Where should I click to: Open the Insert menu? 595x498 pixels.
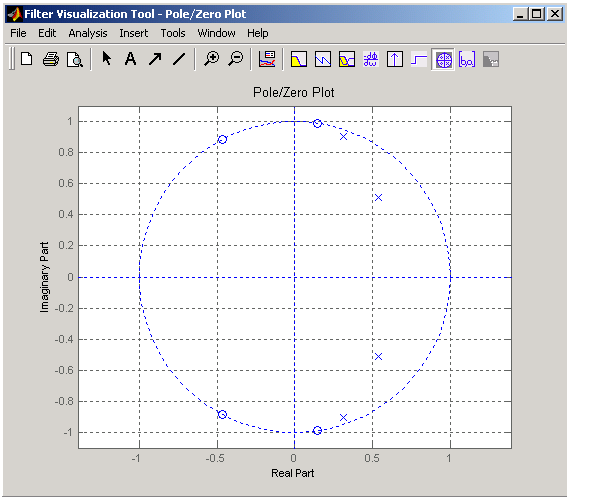click(134, 33)
